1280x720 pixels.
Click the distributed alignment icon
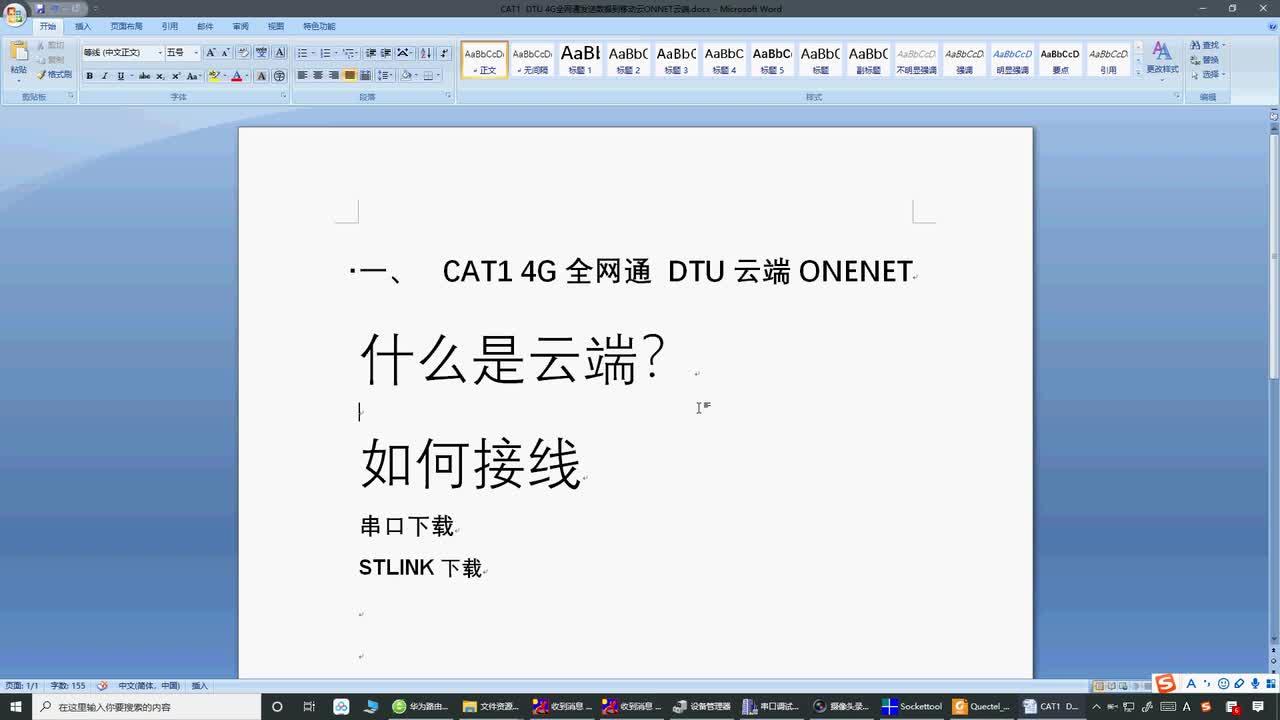(365, 76)
